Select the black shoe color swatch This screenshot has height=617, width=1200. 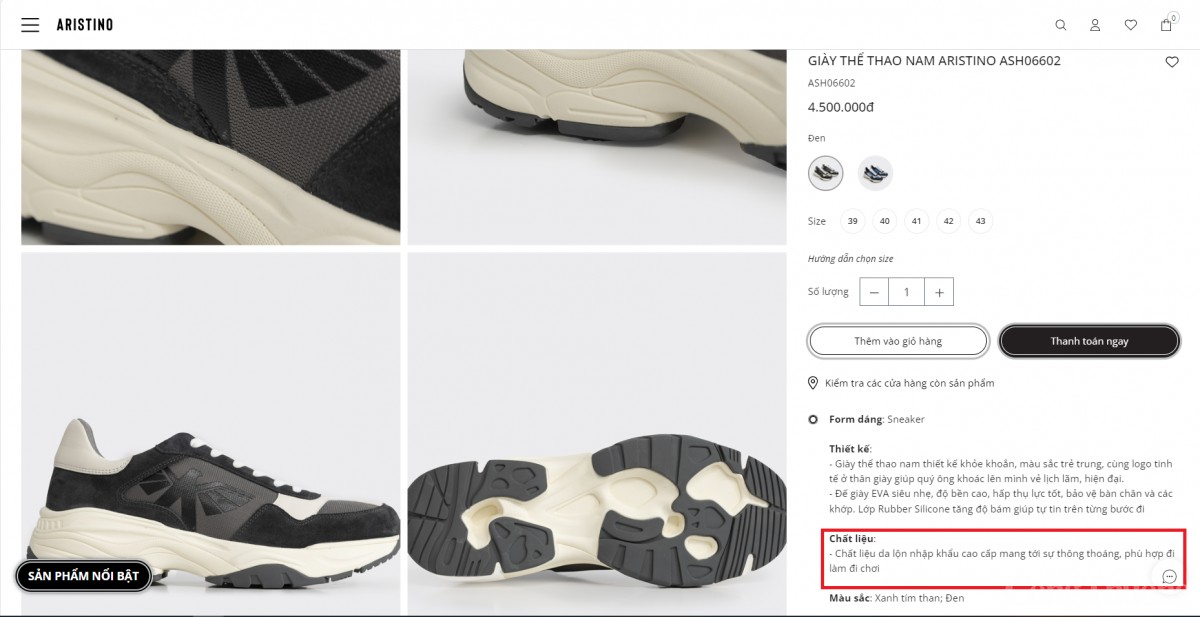(x=826, y=173)
